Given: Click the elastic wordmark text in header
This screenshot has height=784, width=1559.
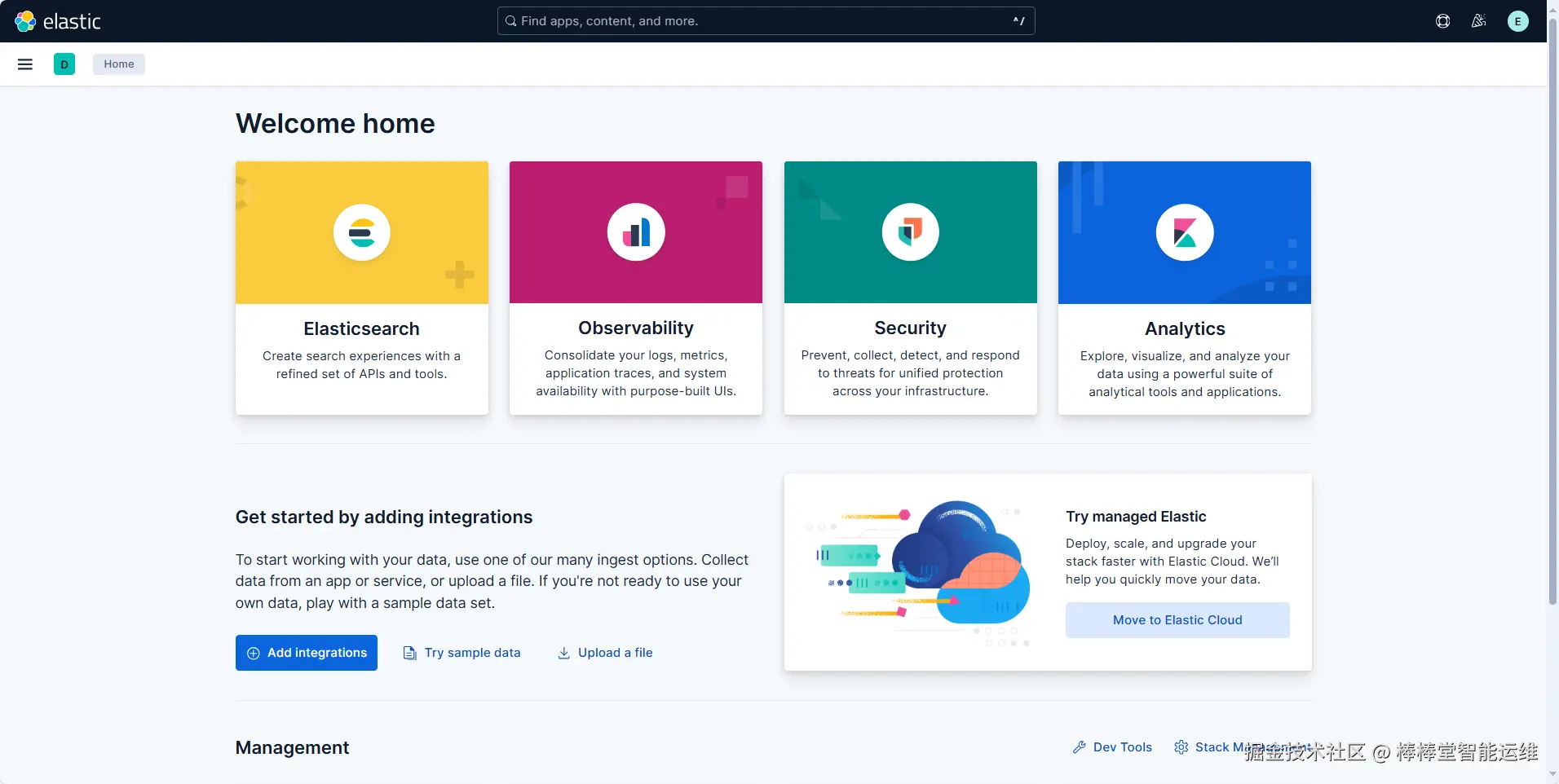Looking at the screenshot, I should (x=72, y=21).
